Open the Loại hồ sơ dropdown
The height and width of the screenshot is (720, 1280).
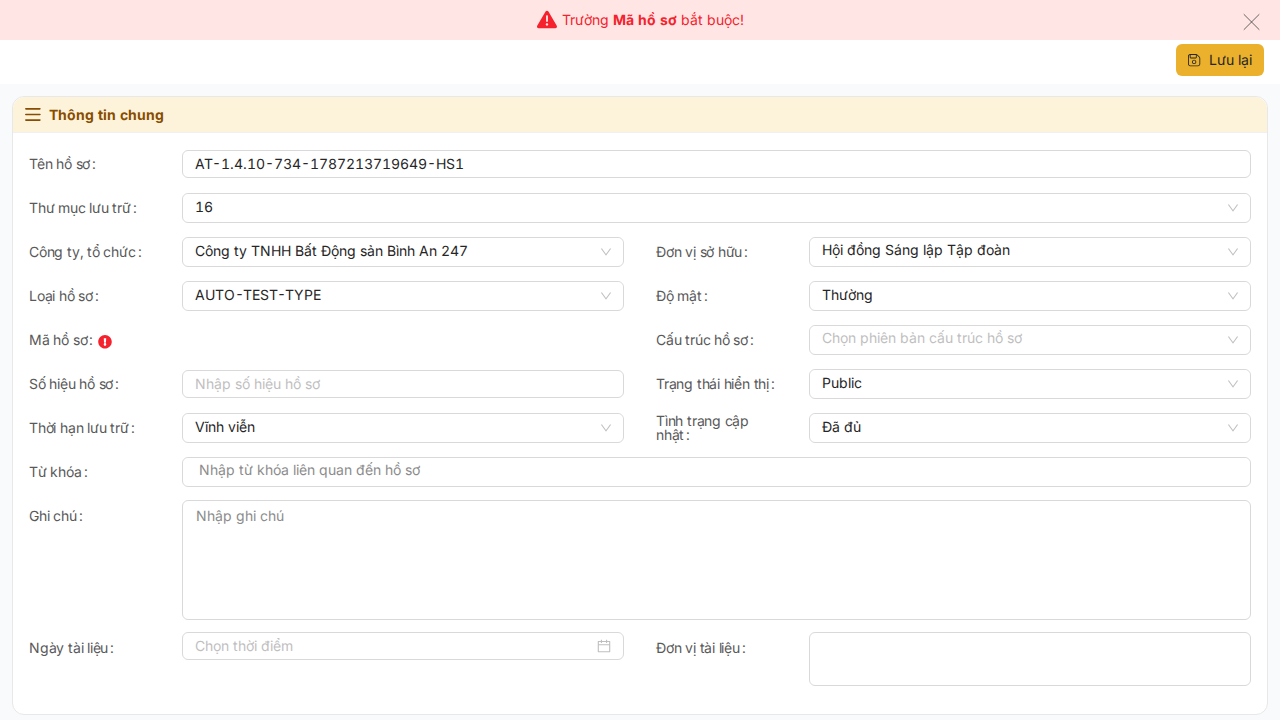click(x=403, y=296)
